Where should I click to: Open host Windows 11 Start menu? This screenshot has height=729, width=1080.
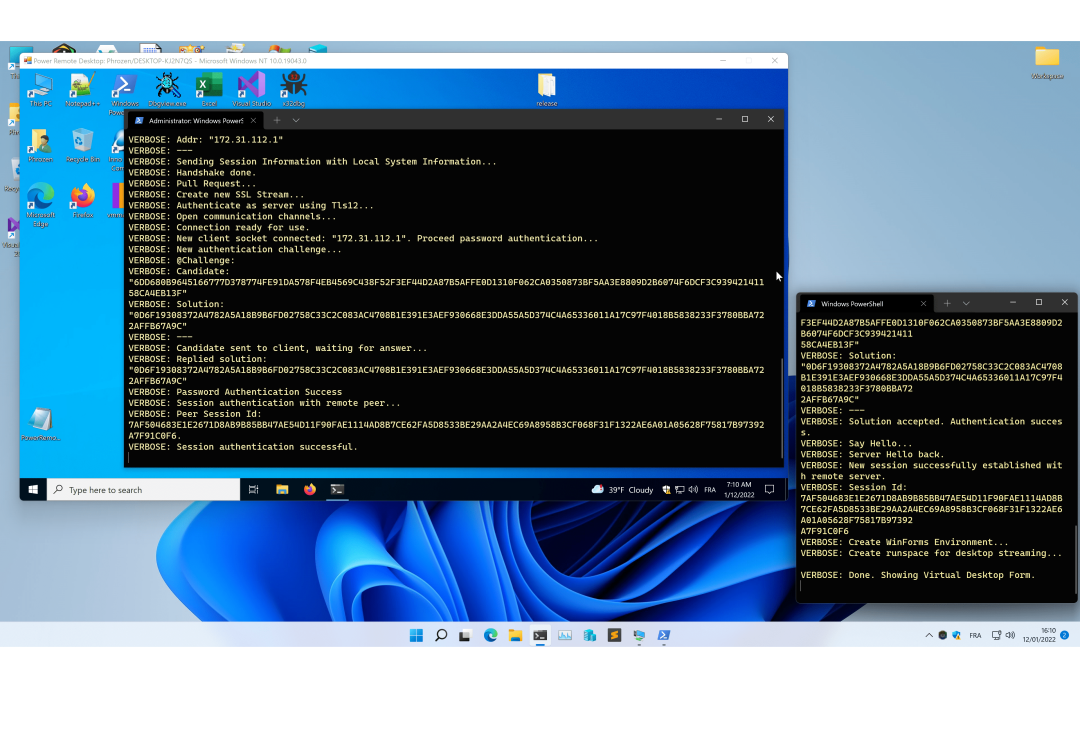coord(416,635)
